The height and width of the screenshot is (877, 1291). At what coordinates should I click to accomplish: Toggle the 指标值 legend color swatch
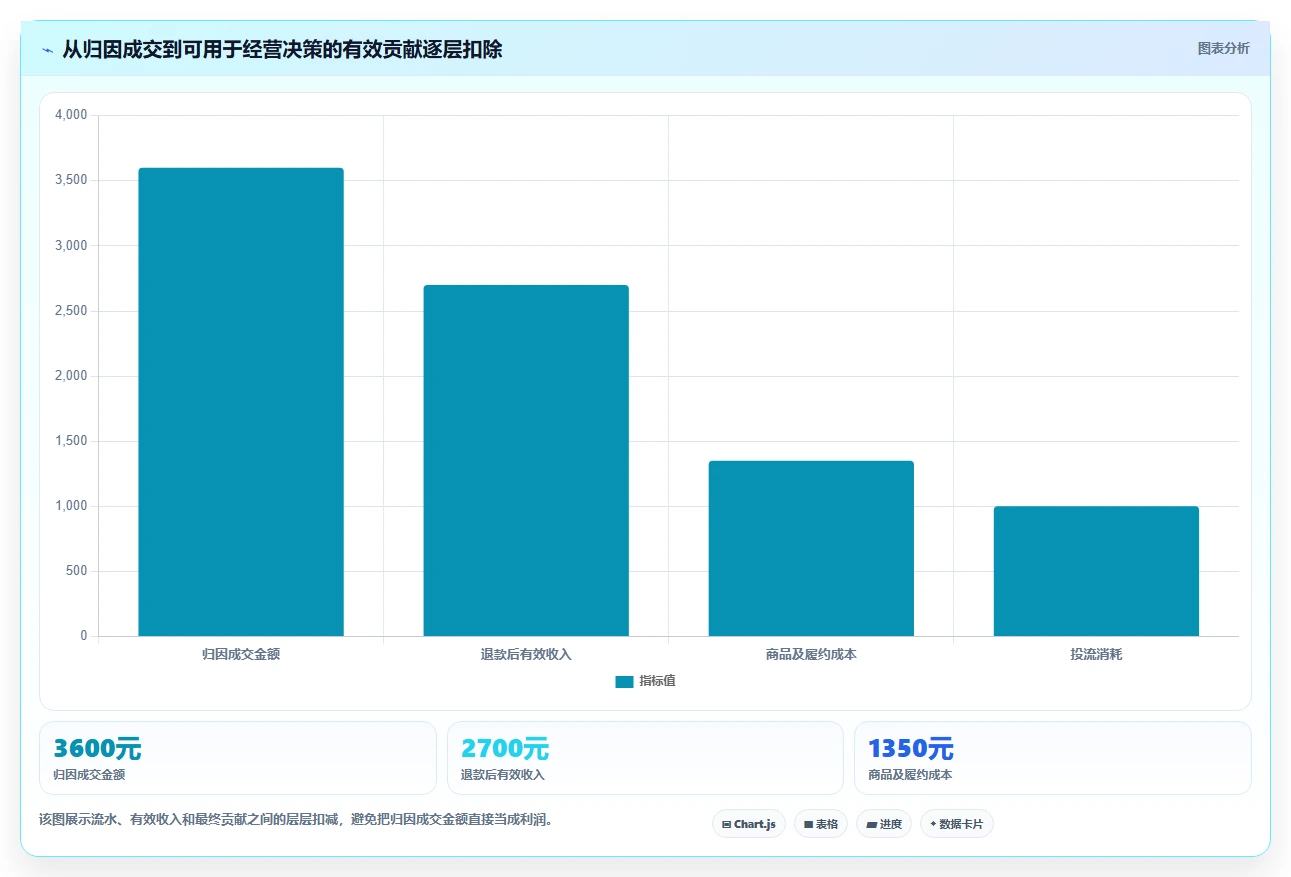coord(624,681)
